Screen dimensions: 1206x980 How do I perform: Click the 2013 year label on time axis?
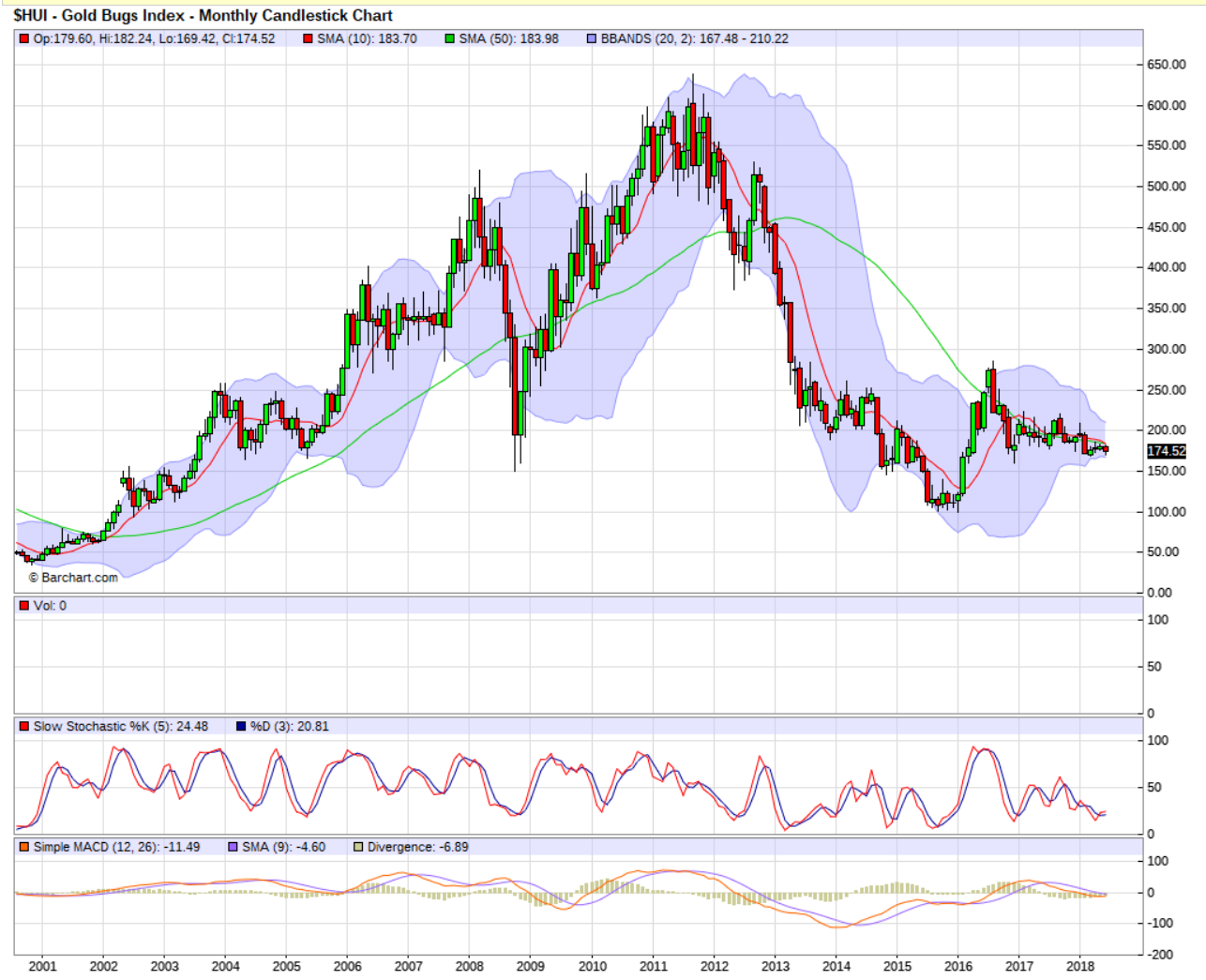(776, 967)
